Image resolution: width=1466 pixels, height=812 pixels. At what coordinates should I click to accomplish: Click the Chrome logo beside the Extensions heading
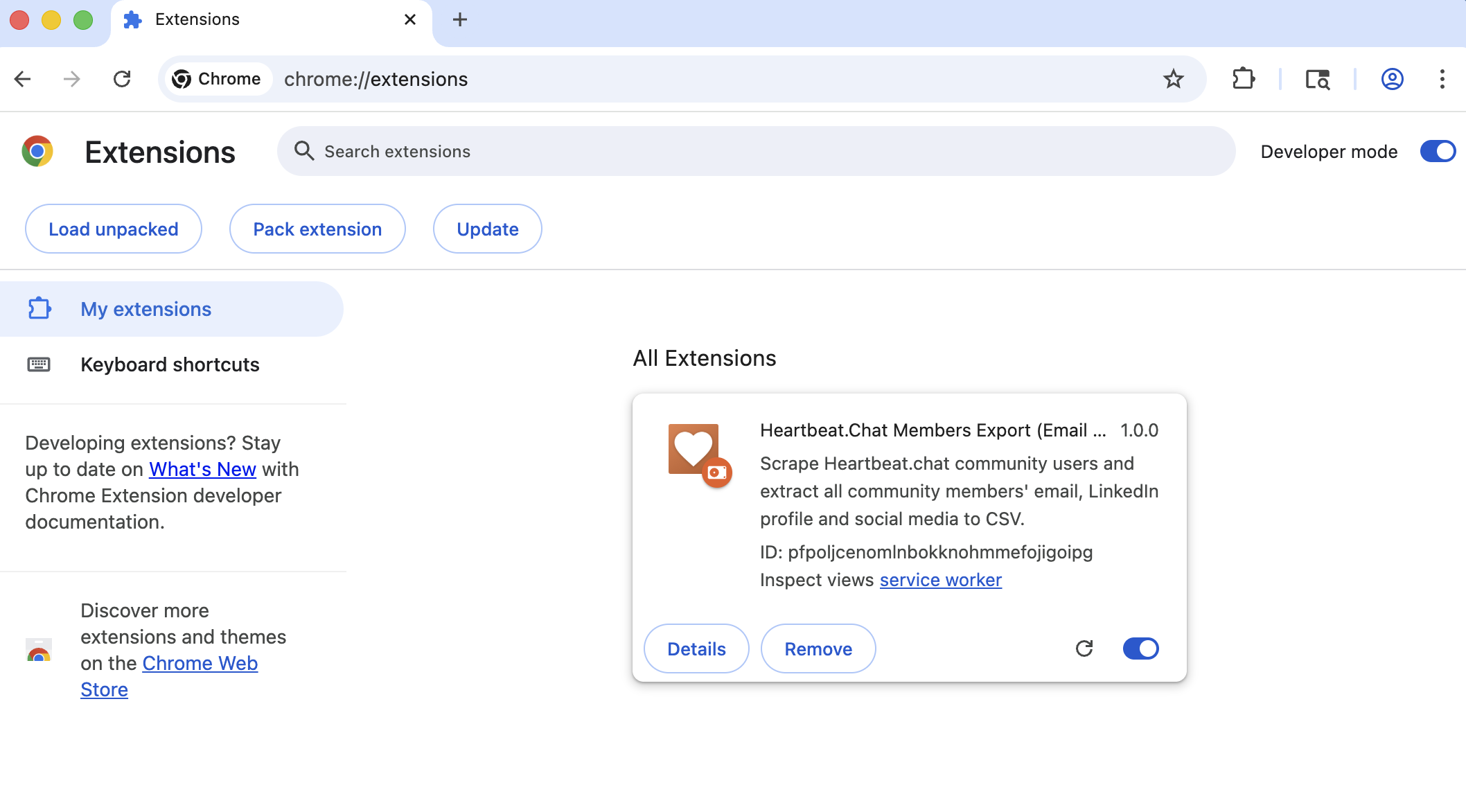tap(37, 151)
